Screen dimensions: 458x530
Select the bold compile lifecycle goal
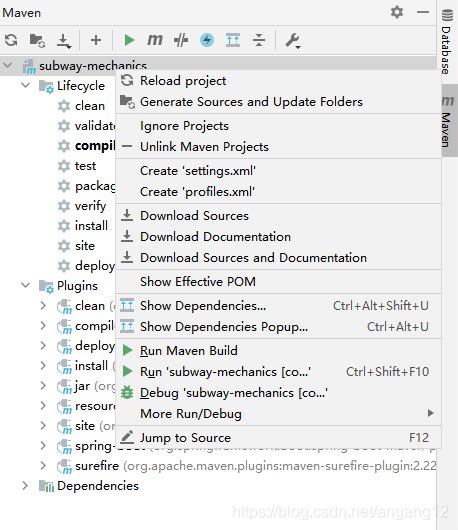(x=95, y=146)
